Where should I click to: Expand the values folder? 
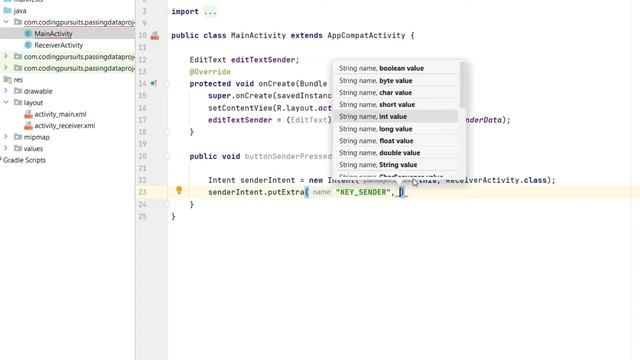tap(6, 148)
